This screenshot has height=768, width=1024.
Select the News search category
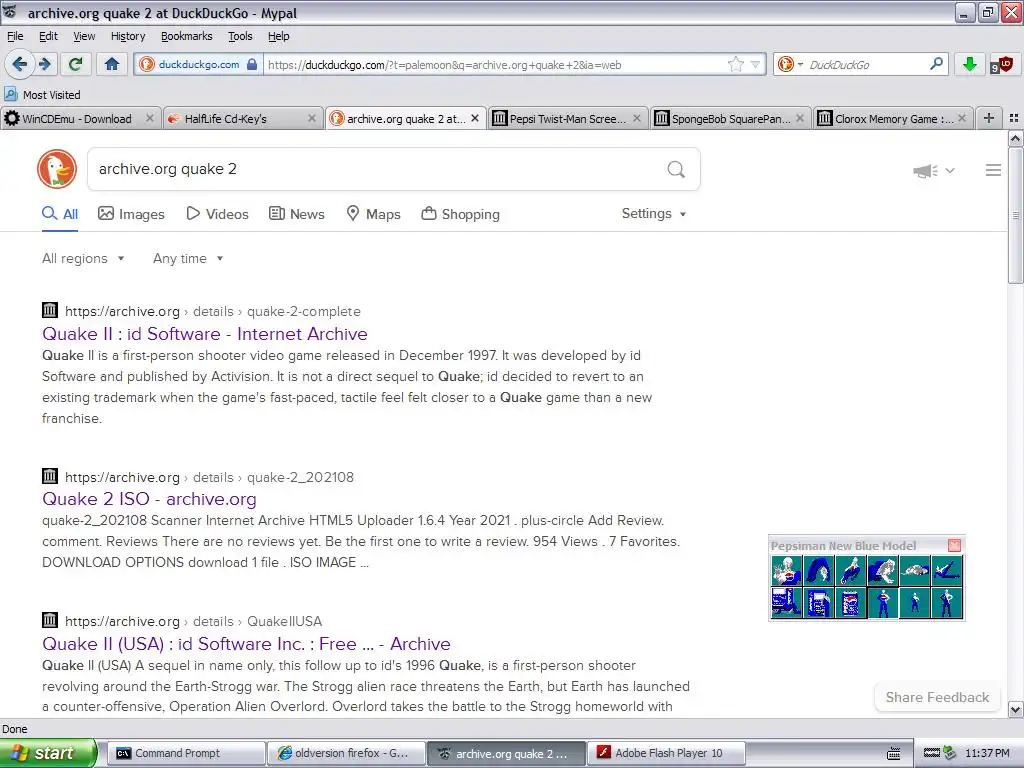pyautogui.click(x=297, y=214)
